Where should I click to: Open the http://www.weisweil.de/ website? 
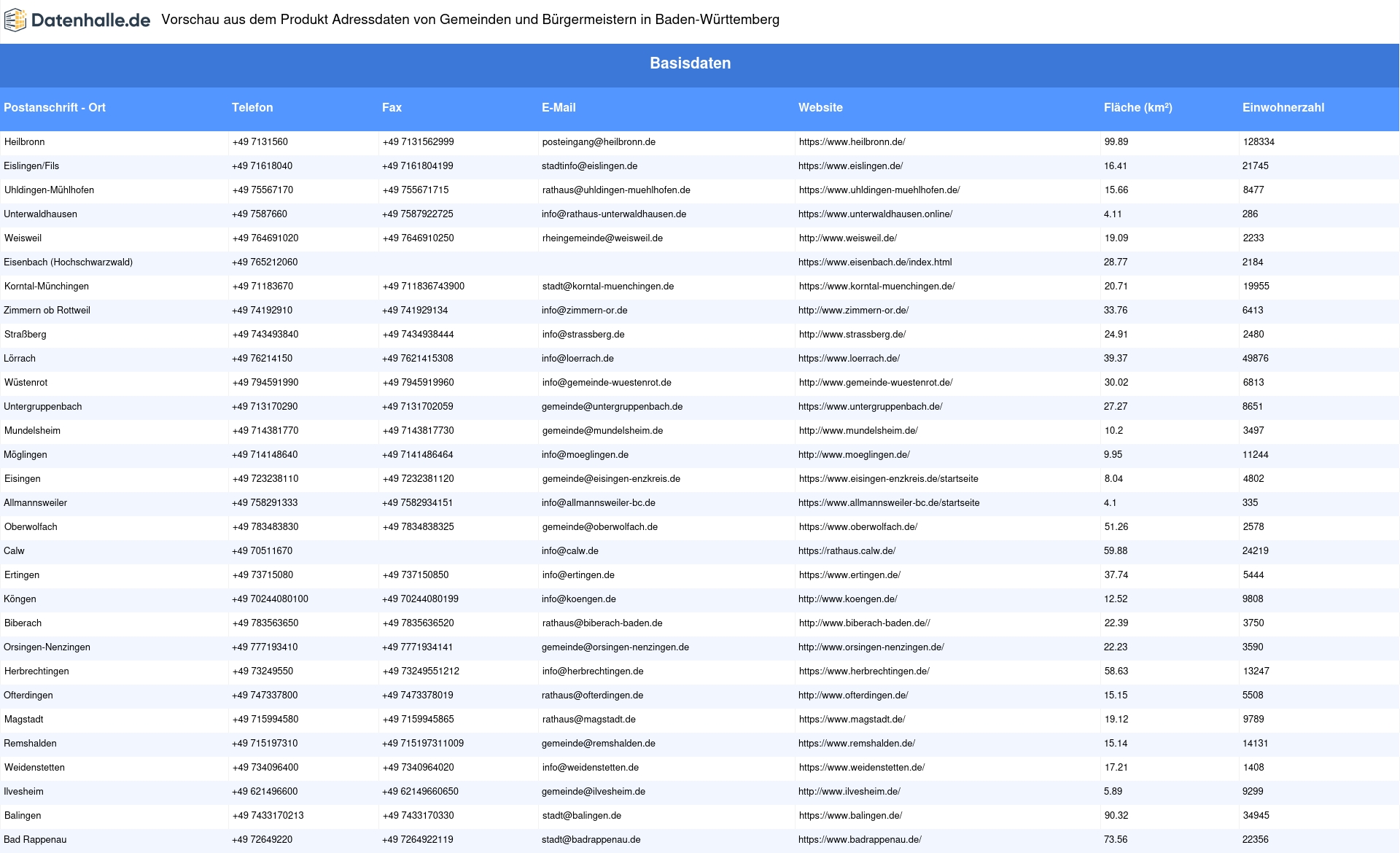848,238
